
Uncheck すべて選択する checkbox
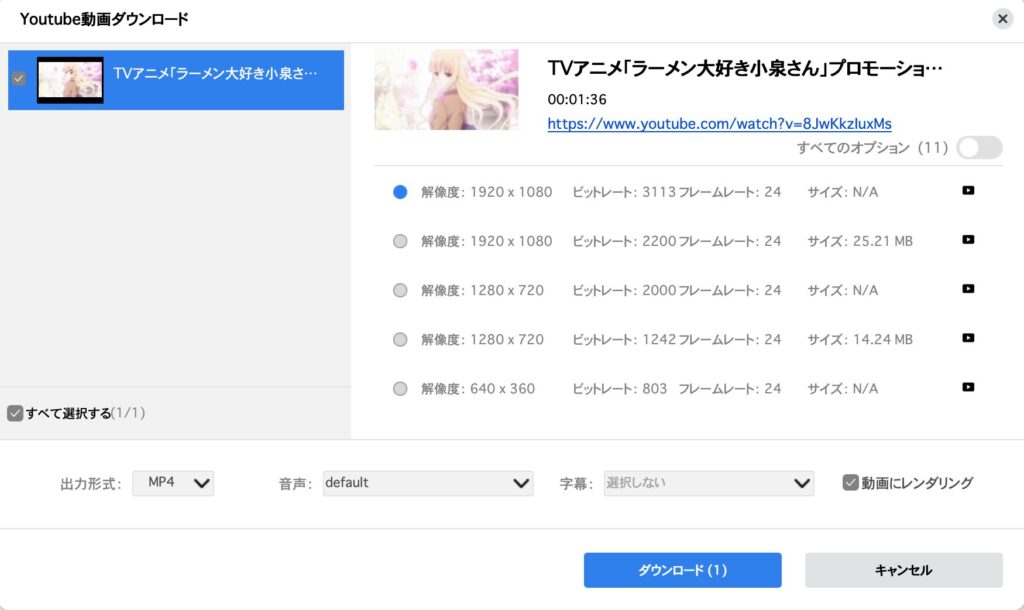[15, 413]
